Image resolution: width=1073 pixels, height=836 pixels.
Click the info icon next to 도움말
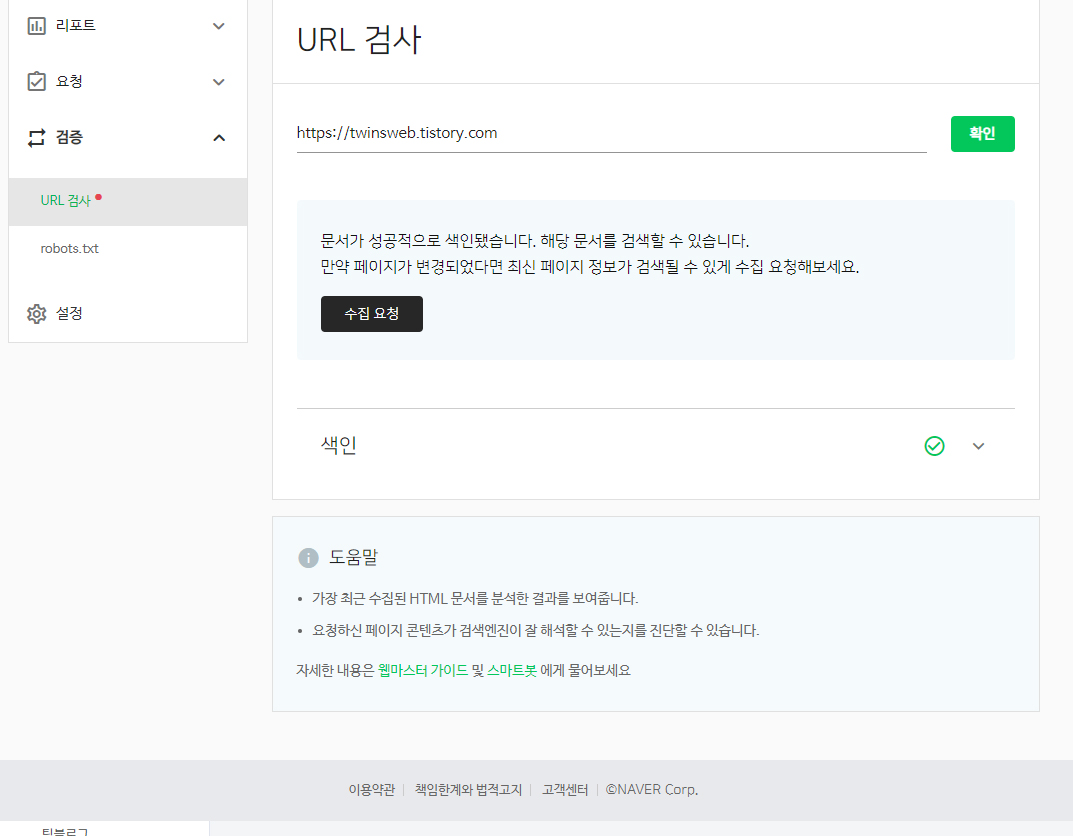[x=311, y=557]
